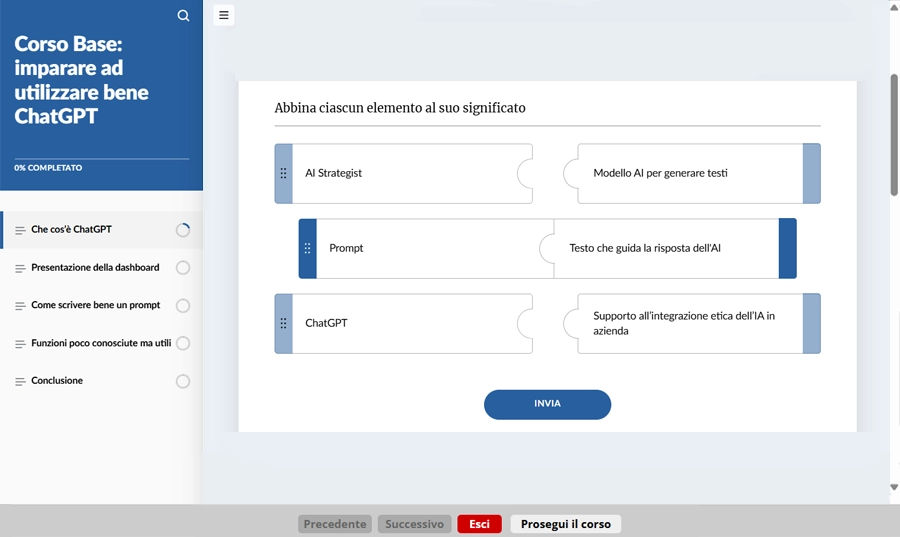Click lesson list icon beside Conclusione
This screenshot has width=900, height=537.
pos(20,382)
